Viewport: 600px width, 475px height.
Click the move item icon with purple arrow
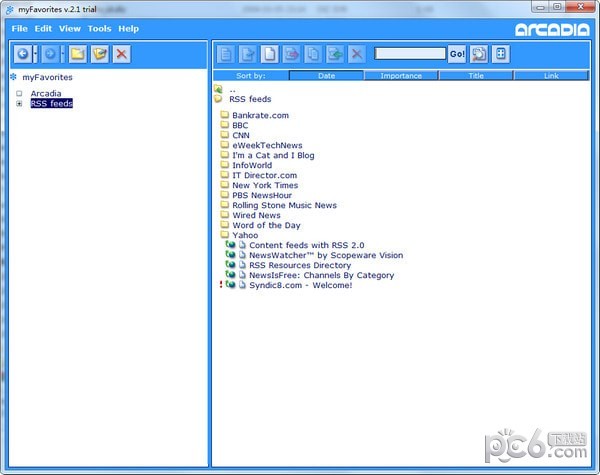(x=291, y=54)
